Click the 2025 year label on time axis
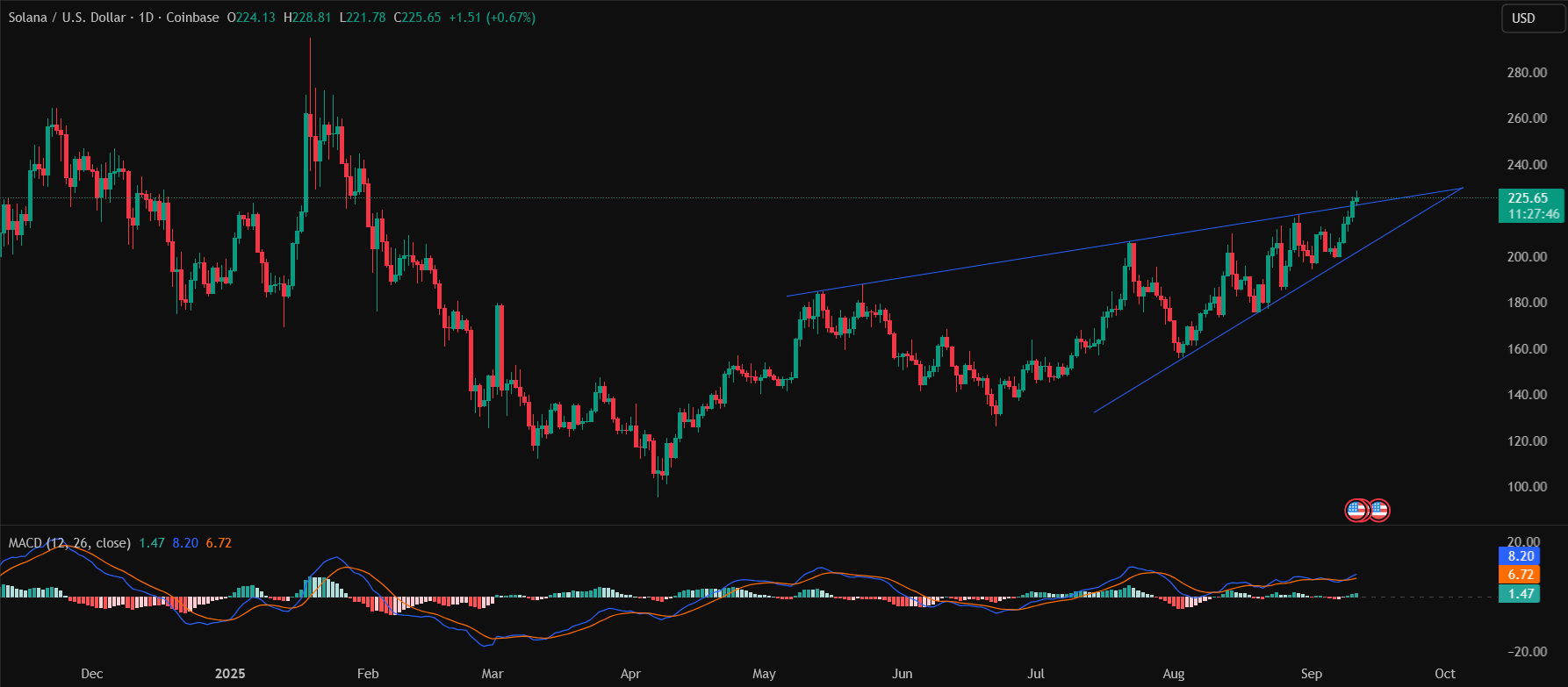The image size is (1568, 687). click(x=230, y=674)
